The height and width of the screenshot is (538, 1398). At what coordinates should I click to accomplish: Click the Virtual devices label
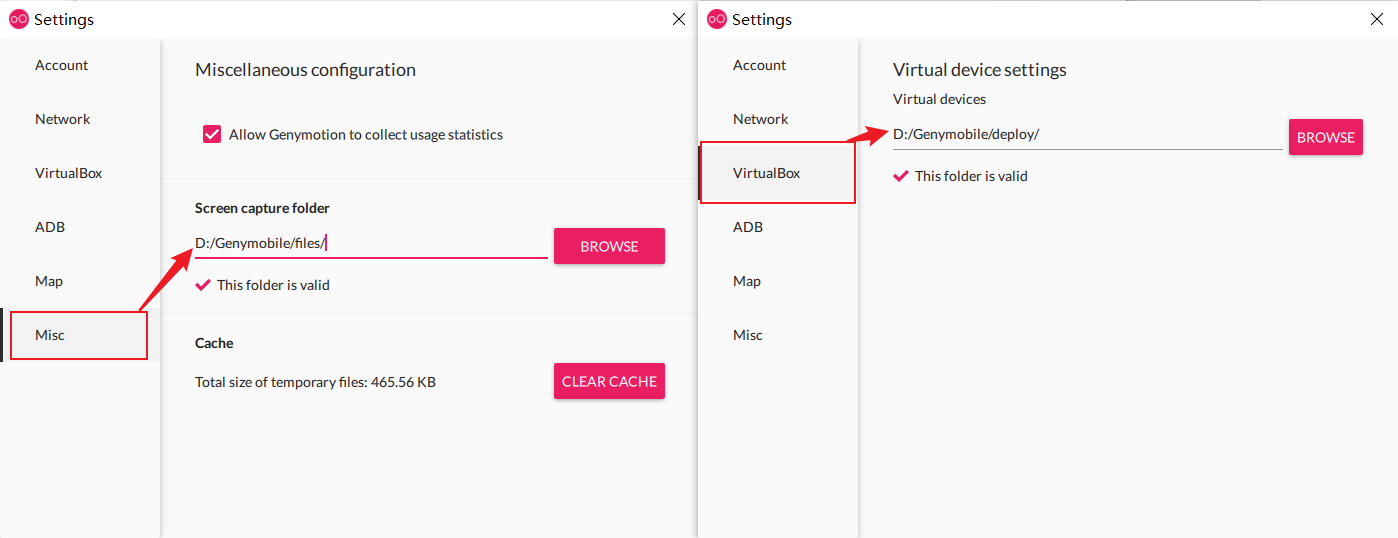point(940,99)
